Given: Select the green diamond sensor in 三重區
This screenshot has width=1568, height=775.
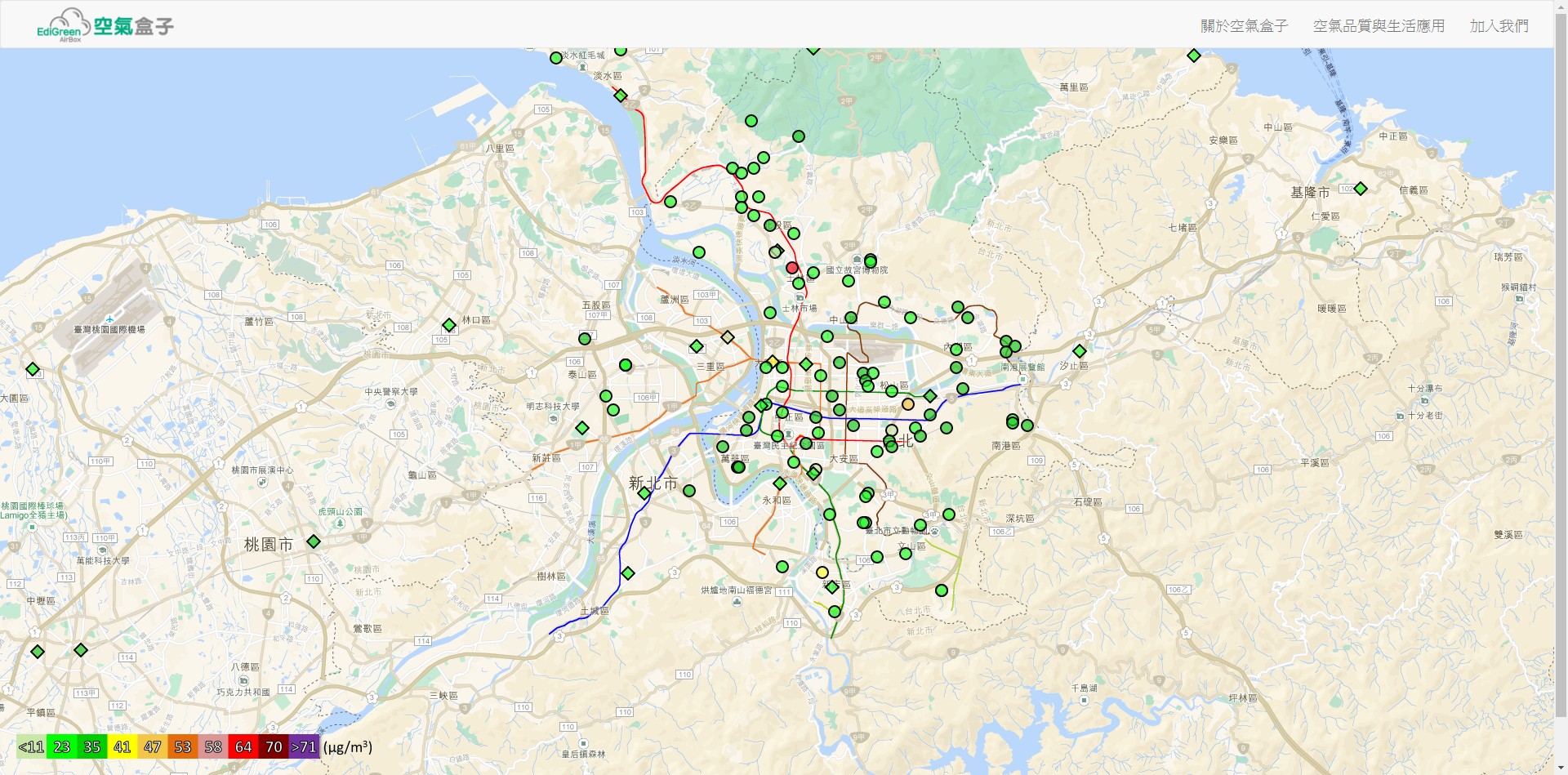Looking at the screenshot, I should (x=697, y=346).
